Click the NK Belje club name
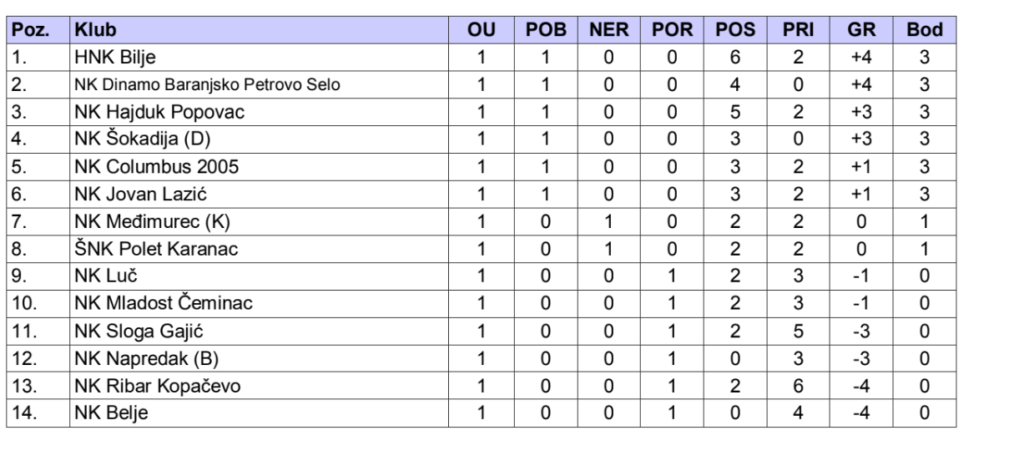 point(111,412)
